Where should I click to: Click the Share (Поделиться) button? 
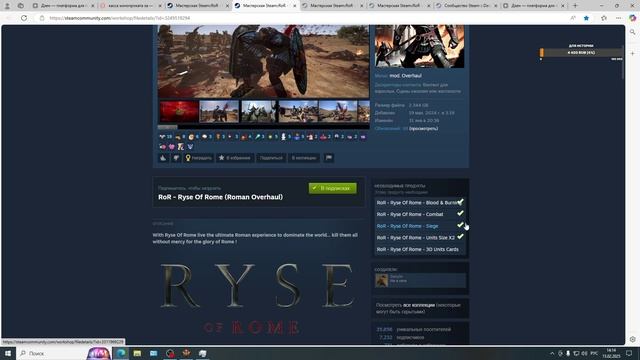(271, 158)
